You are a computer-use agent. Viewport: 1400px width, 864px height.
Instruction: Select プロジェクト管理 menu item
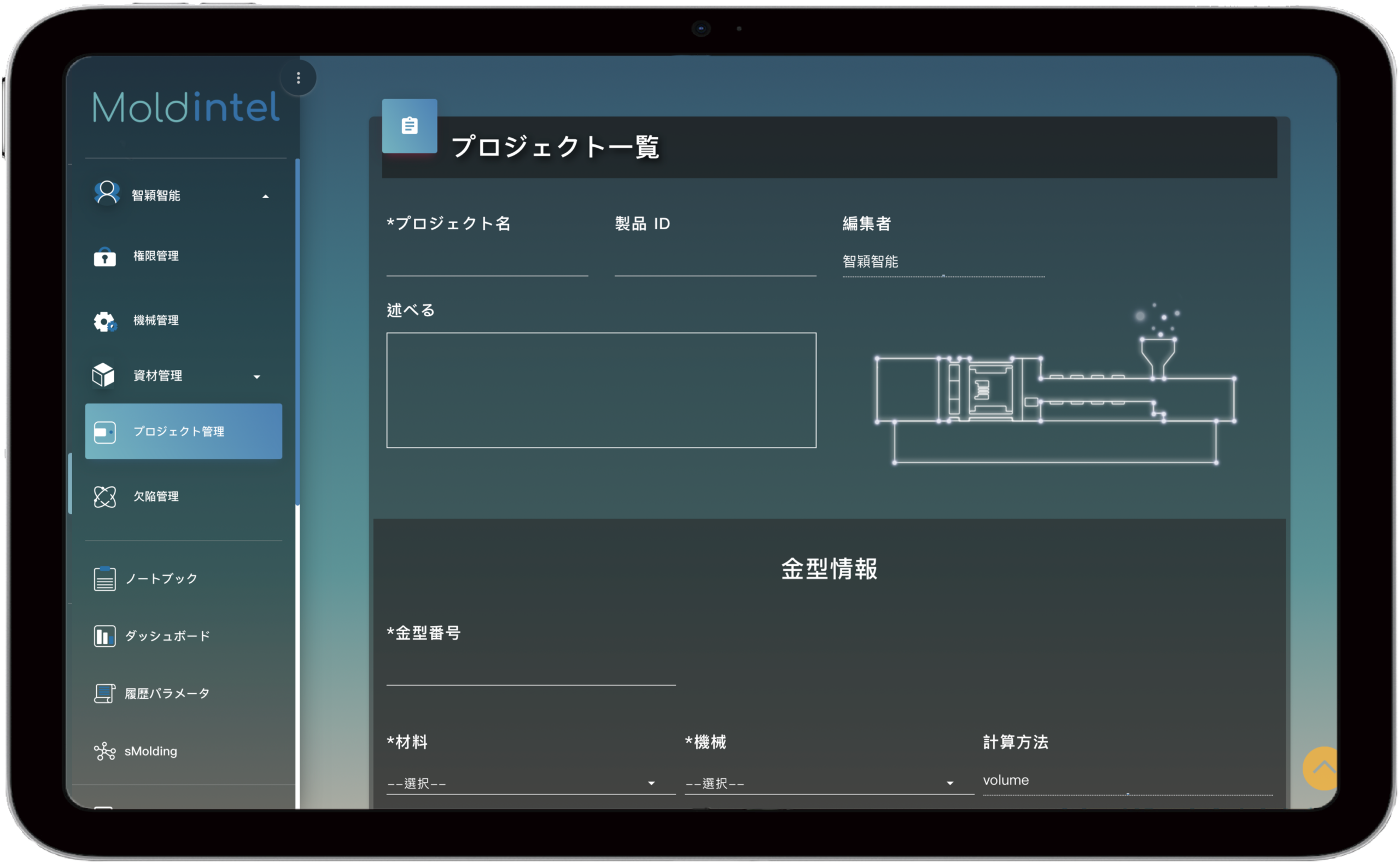pyautogui.click(x=183, y=431)
